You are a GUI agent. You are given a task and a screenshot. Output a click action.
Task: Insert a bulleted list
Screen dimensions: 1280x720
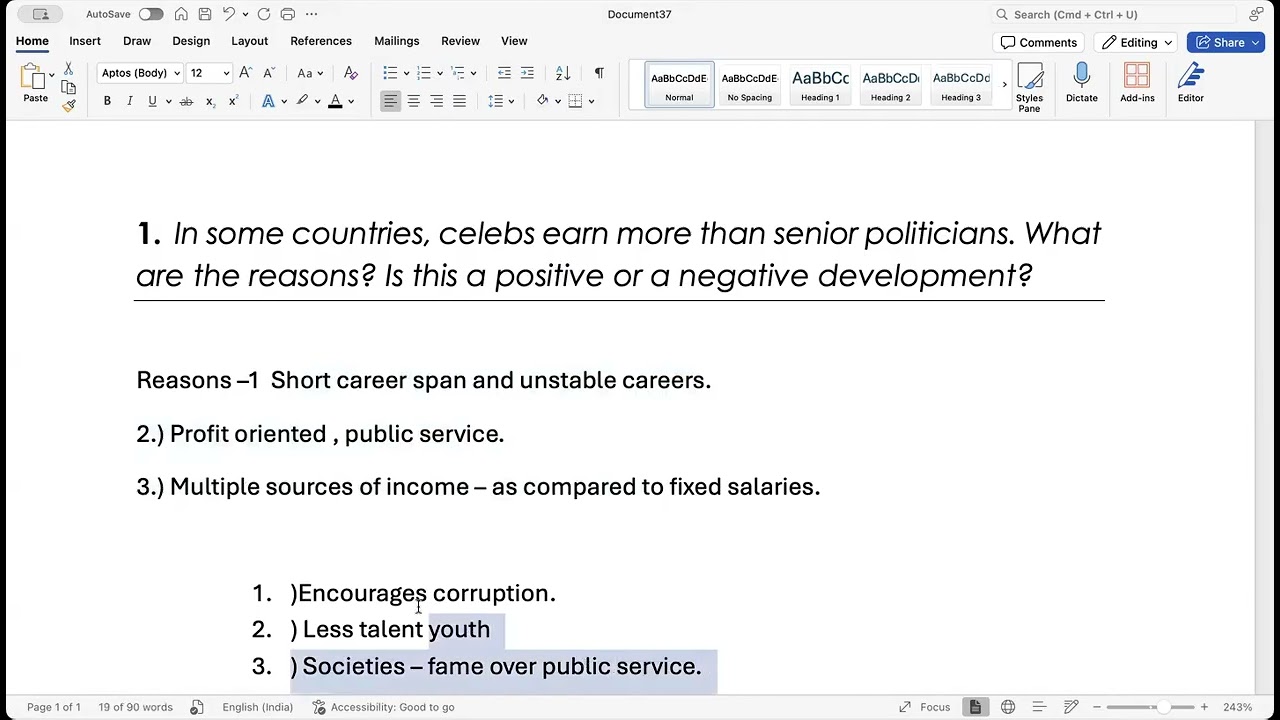point(390,73)
